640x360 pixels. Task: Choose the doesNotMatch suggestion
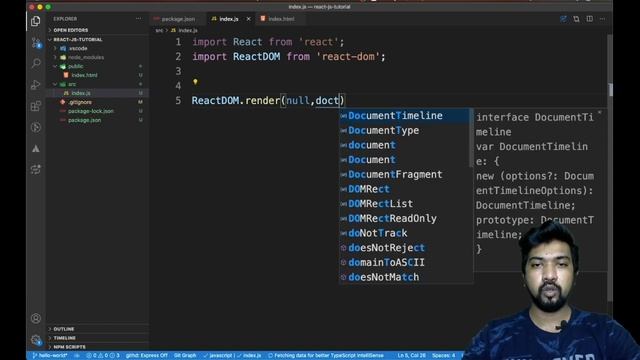(404, 277)
